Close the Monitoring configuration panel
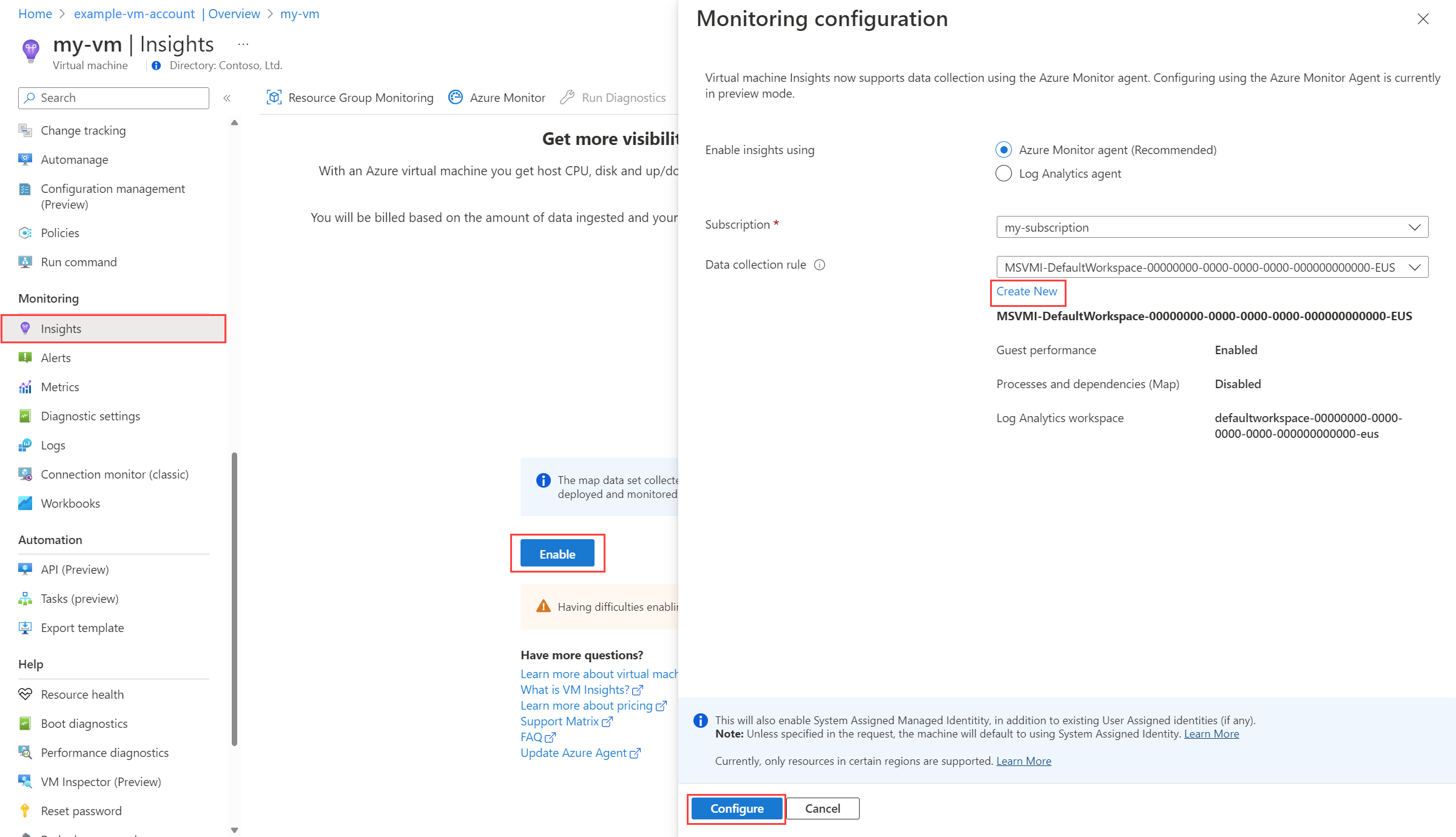The width and height of the screenshot is (1456, 837). 1423,19
